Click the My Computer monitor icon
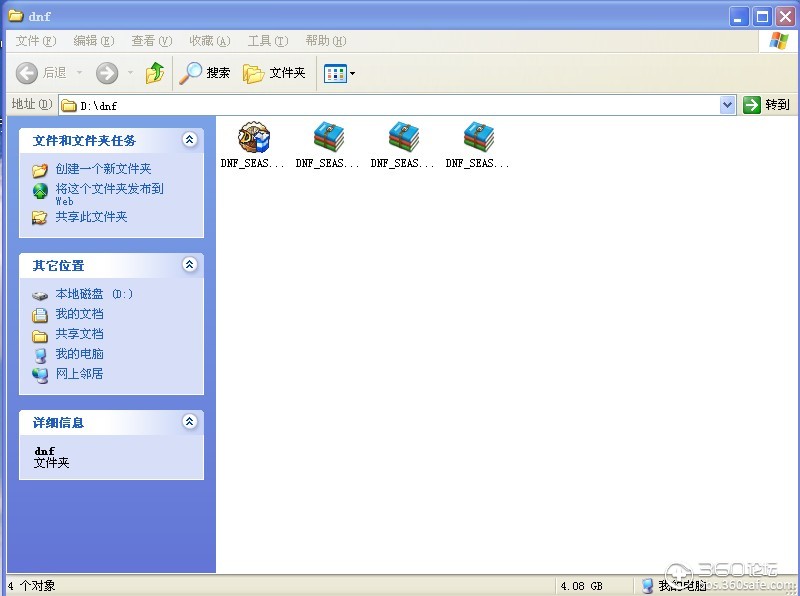Screen dimensions: 800x596 [40, 355]
